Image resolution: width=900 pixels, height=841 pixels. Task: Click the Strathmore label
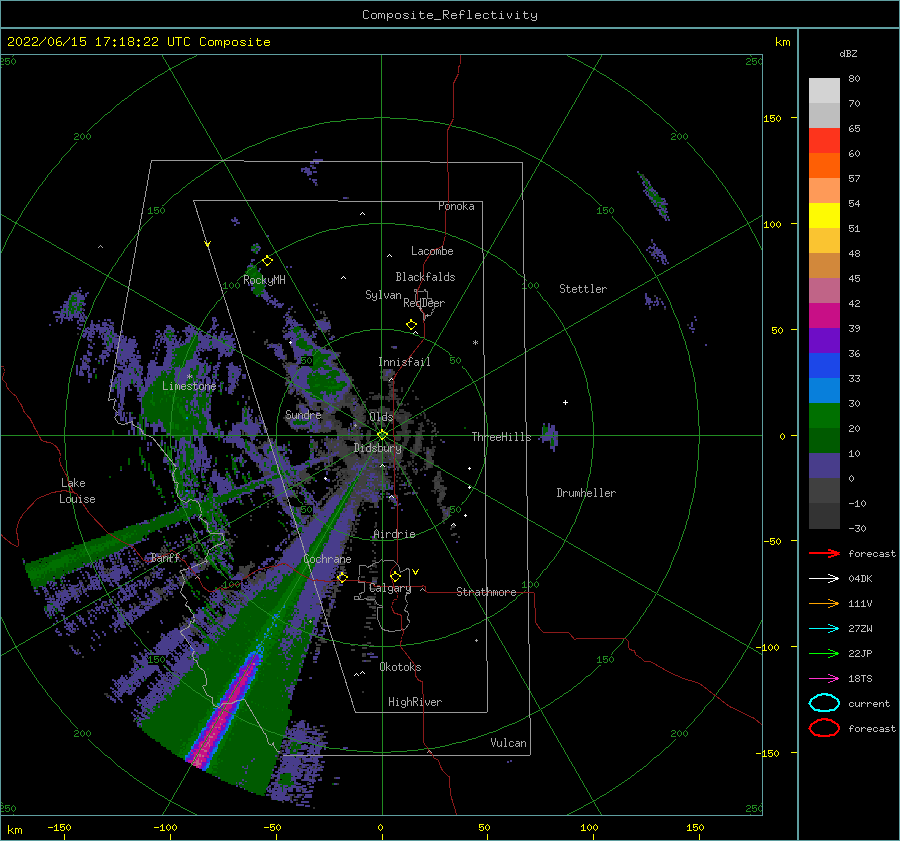486,592
